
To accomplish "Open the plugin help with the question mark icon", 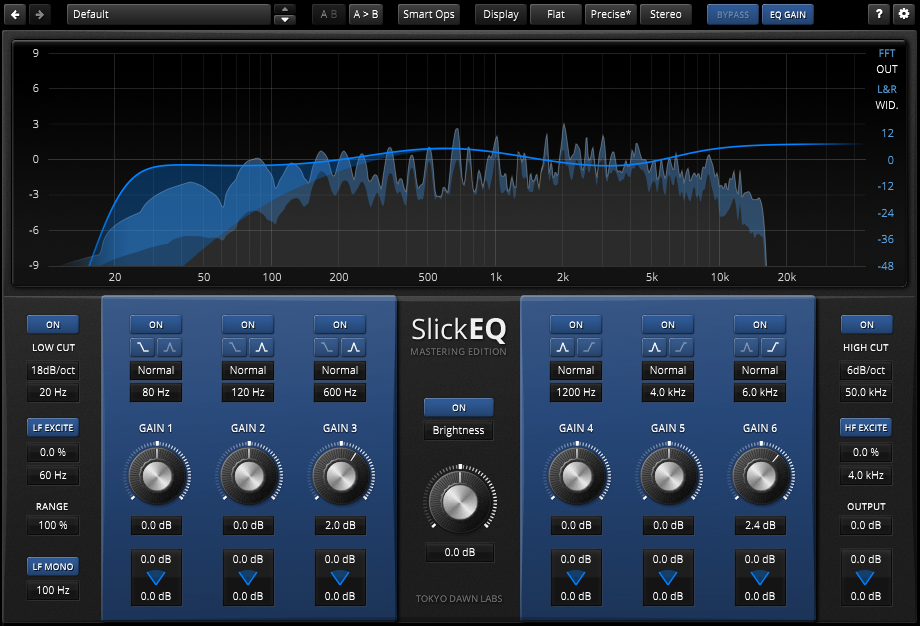I will pyautogui.click(x=878, y=14).
